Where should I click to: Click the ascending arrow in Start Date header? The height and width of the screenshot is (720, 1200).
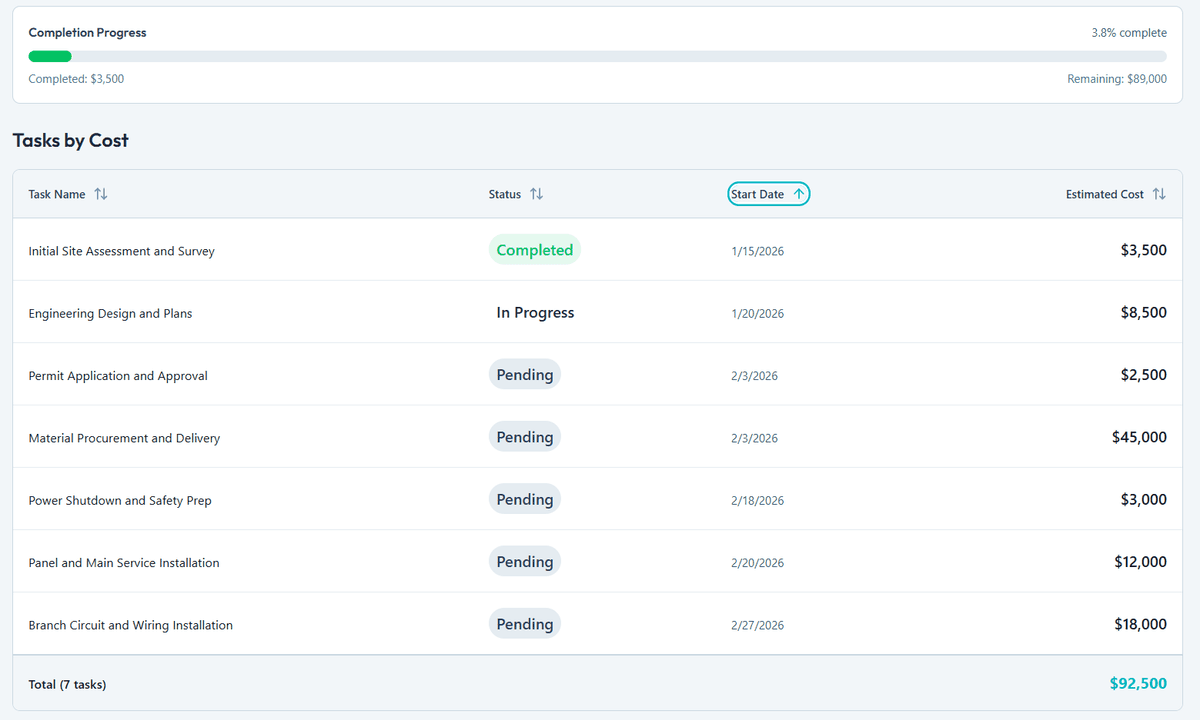point(798,194)
